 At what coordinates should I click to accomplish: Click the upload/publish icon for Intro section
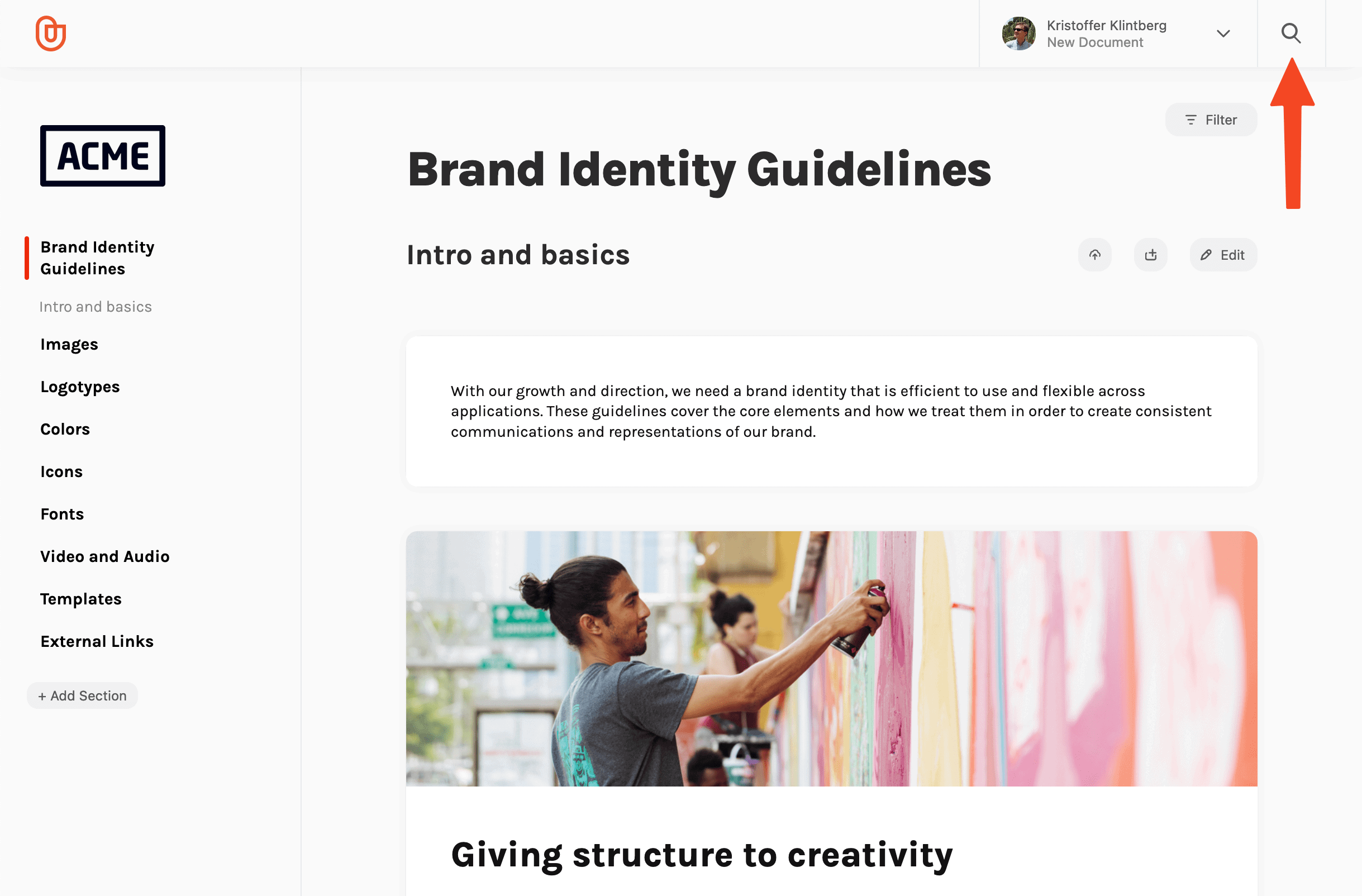pos(1095,255)
